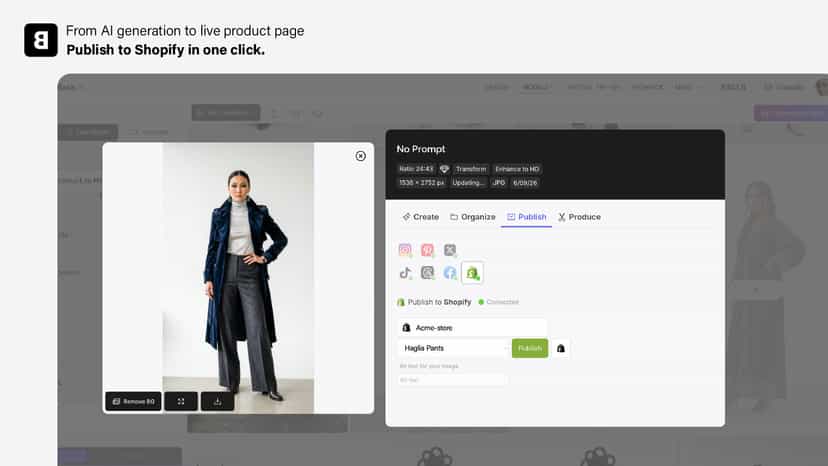Click the Updating... status chip
The width and height of the screenshot is (828, 466).
468,183
